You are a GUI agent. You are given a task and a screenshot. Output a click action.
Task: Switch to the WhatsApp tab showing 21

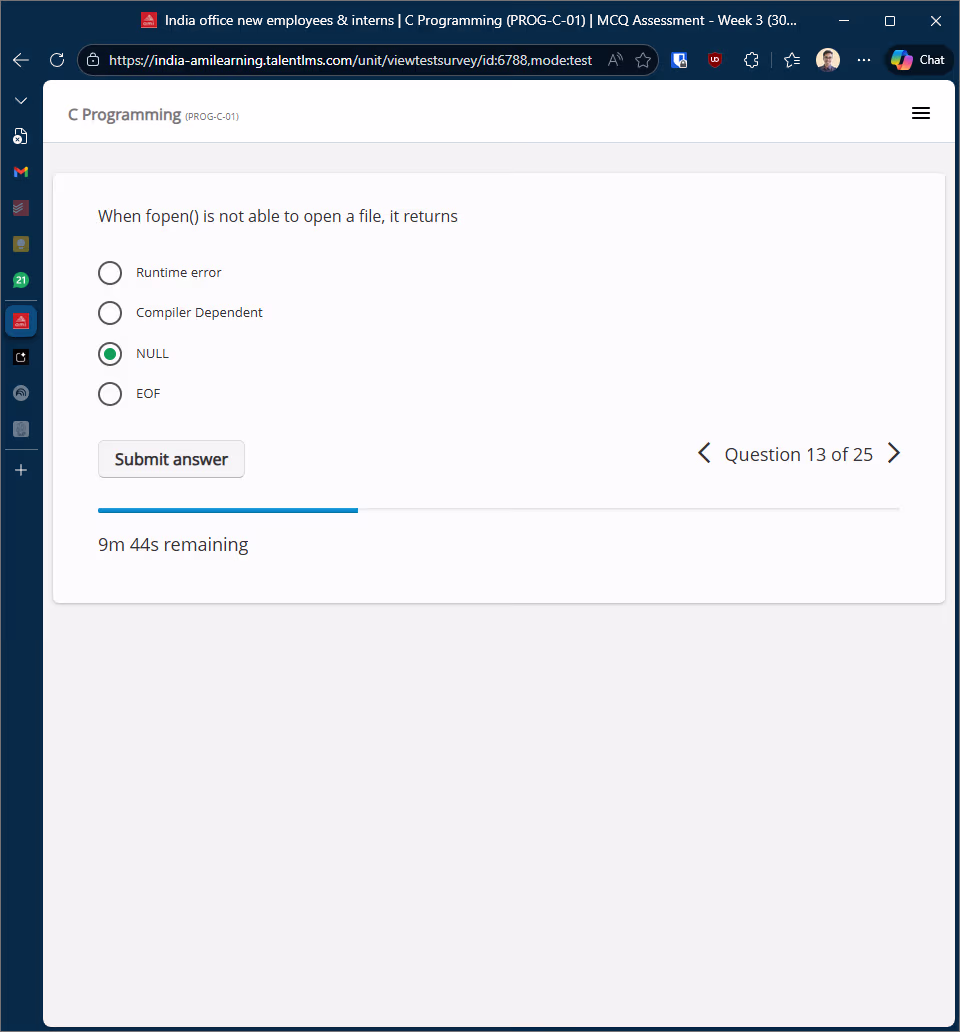[x=21, y=281]
